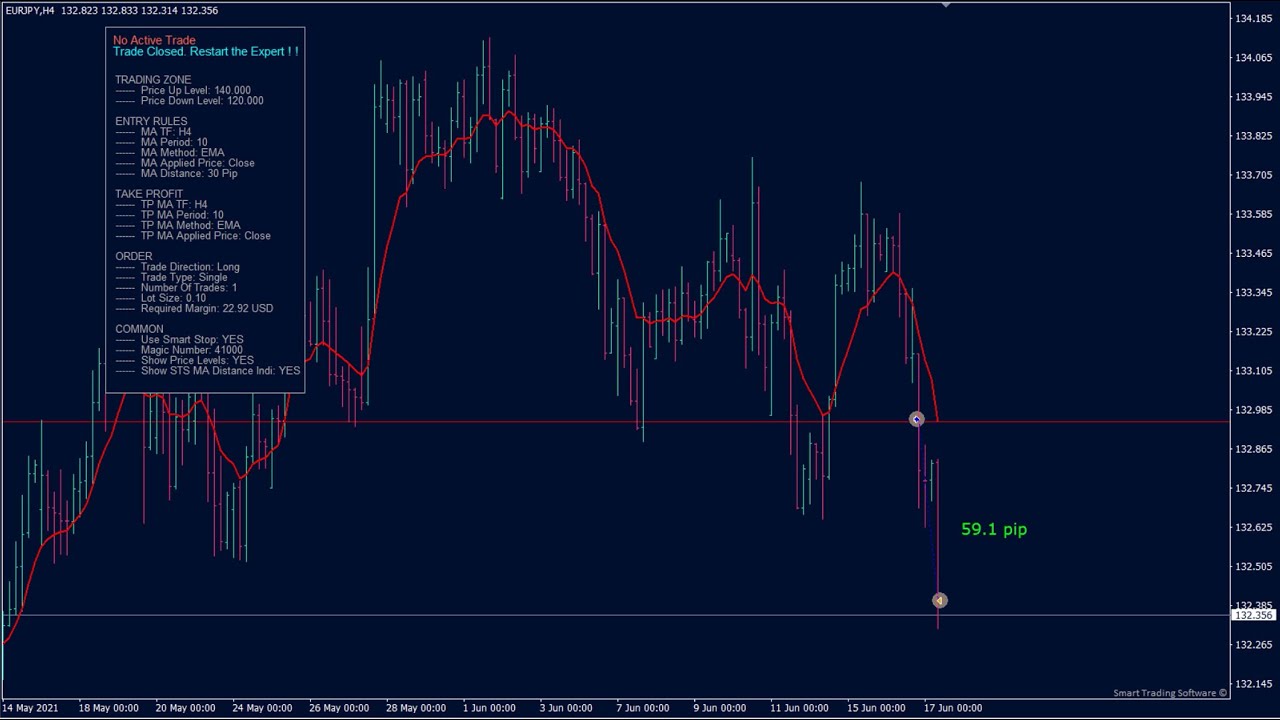Select the "TP MA TF: H4" row
1280x720 pixels.
pos(161,205)
